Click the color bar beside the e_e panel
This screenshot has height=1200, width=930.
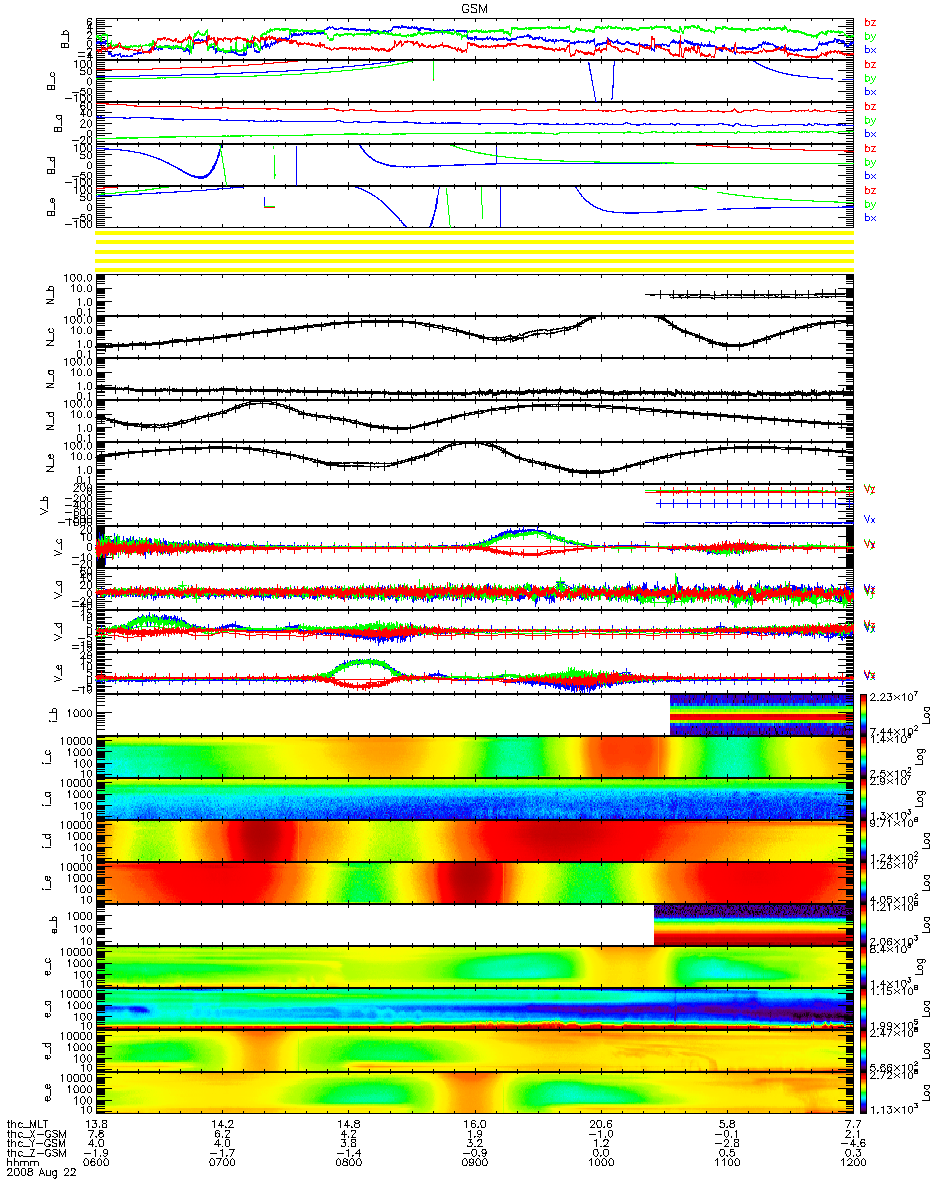[x=861, y=1093]
